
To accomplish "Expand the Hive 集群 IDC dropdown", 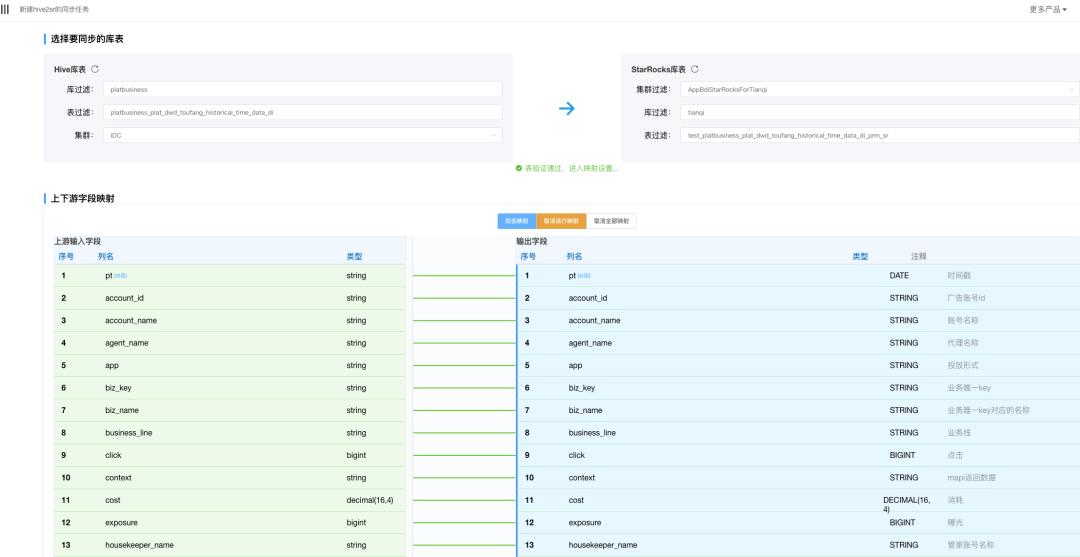I will click(302, 136).
